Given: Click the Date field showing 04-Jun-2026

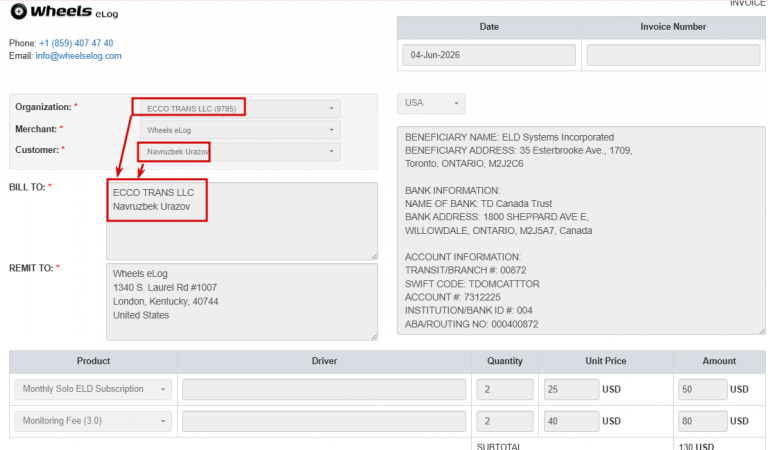Looking at the screenshot, I should [x=489, y=55].
